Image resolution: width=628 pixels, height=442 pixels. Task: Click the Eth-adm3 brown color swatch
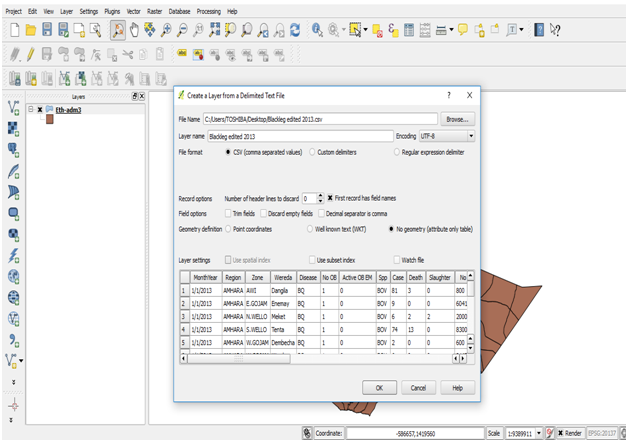click(x=49, y=120)
